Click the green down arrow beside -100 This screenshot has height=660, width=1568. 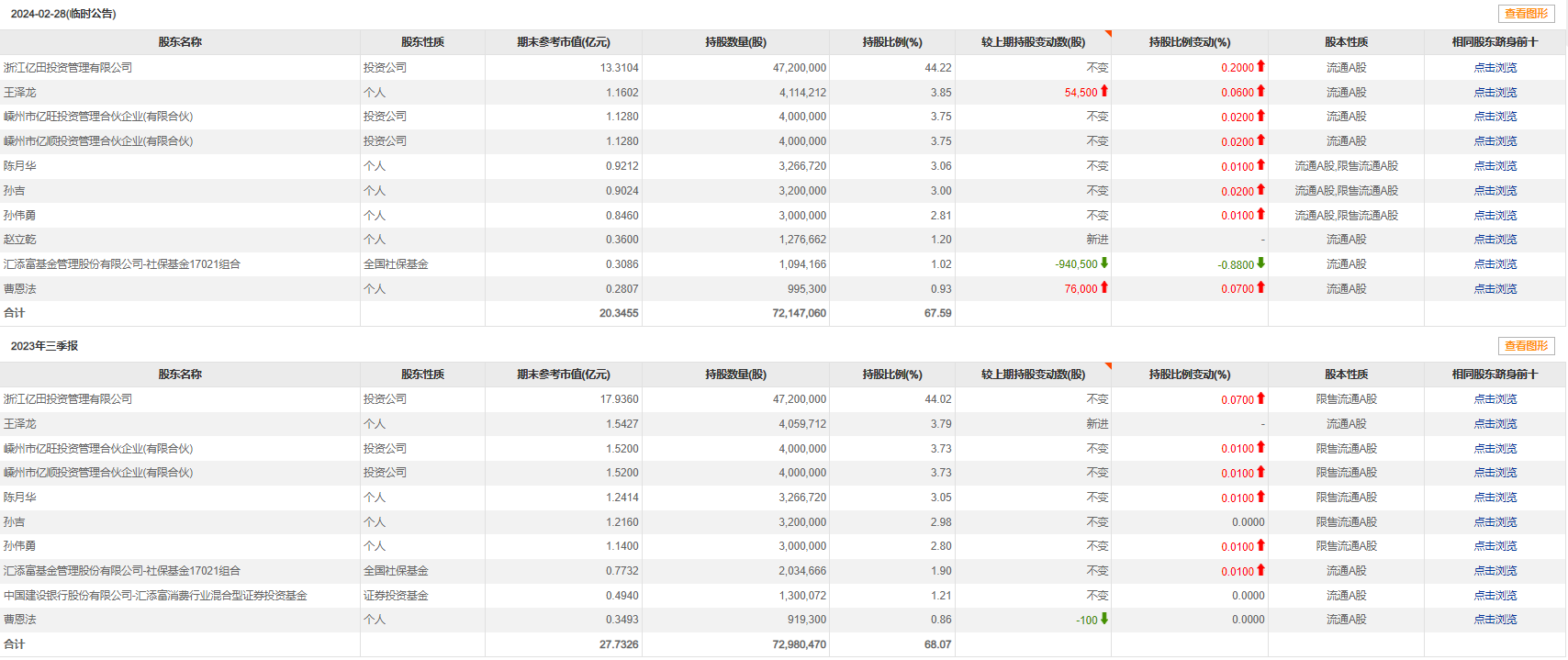tap(1104, 619)
